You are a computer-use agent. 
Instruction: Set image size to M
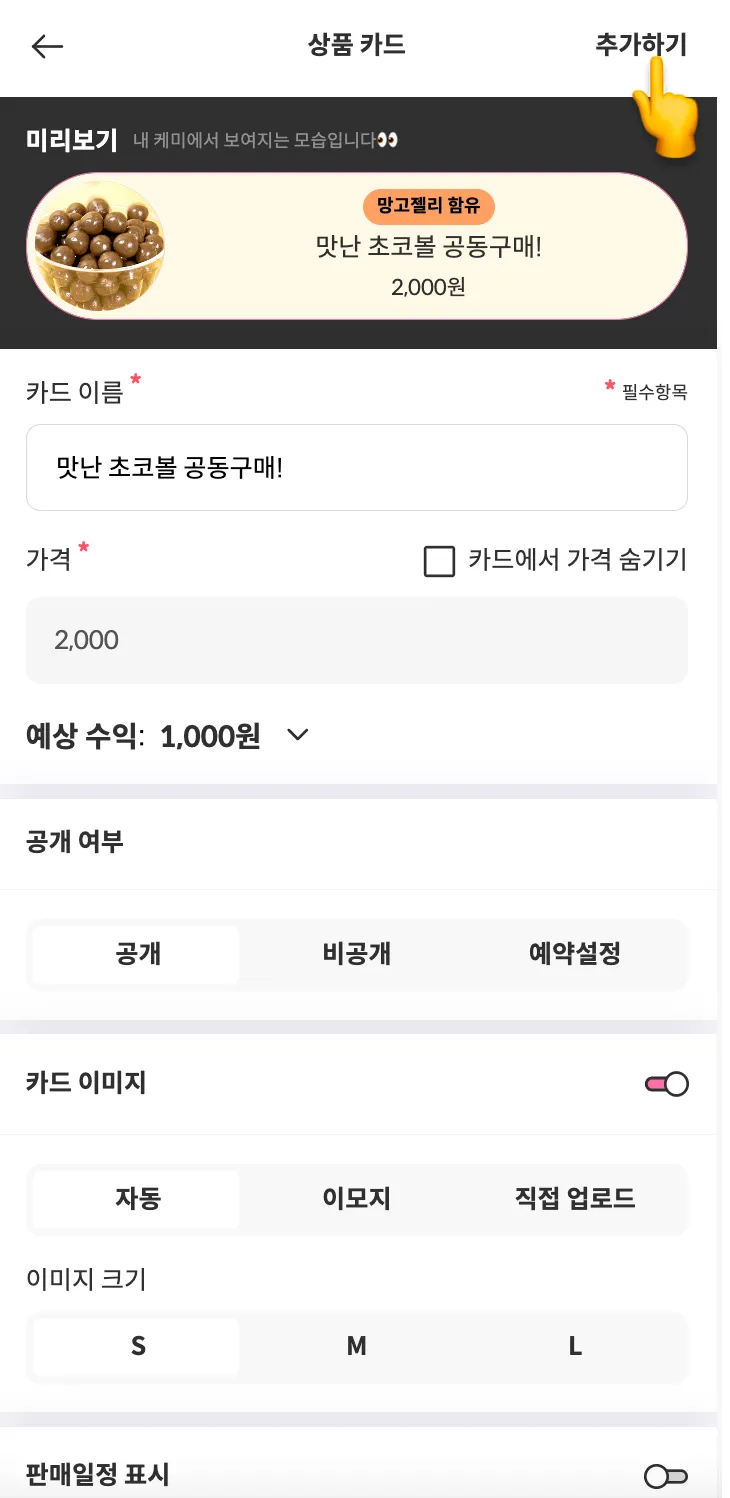coord(356,1347)
